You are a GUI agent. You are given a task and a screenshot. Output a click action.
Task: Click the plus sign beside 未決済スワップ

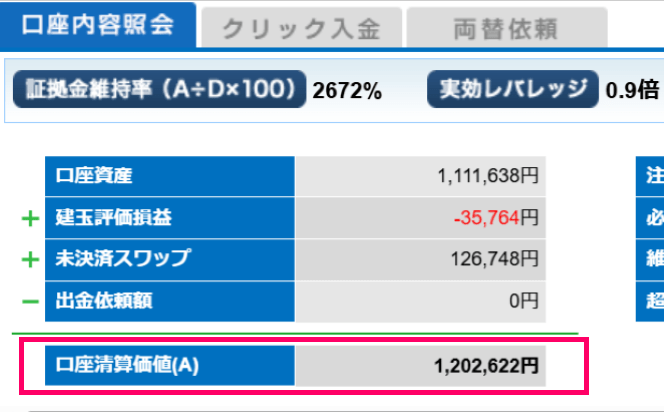tap(29, 260)
